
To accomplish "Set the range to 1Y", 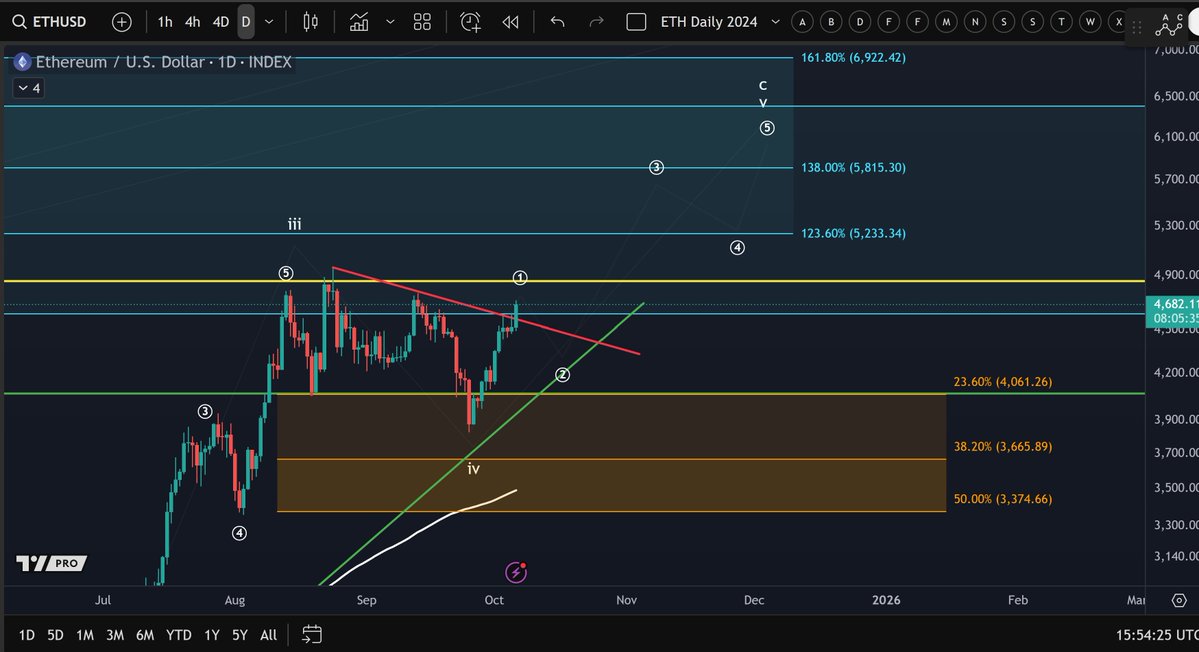I will (x=212, y=634).
